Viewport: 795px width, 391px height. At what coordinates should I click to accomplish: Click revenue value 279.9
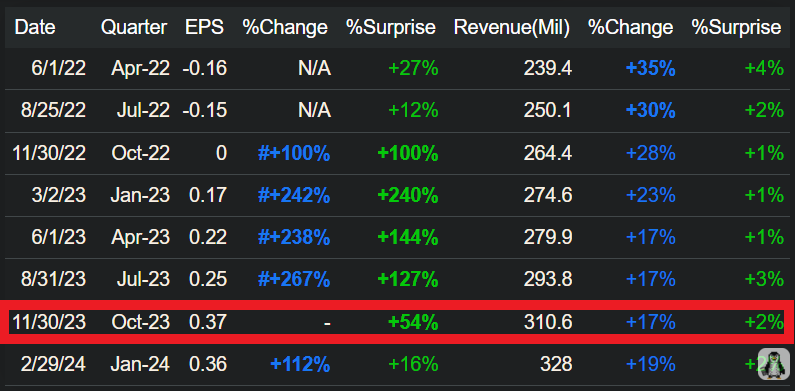point(548,237)
